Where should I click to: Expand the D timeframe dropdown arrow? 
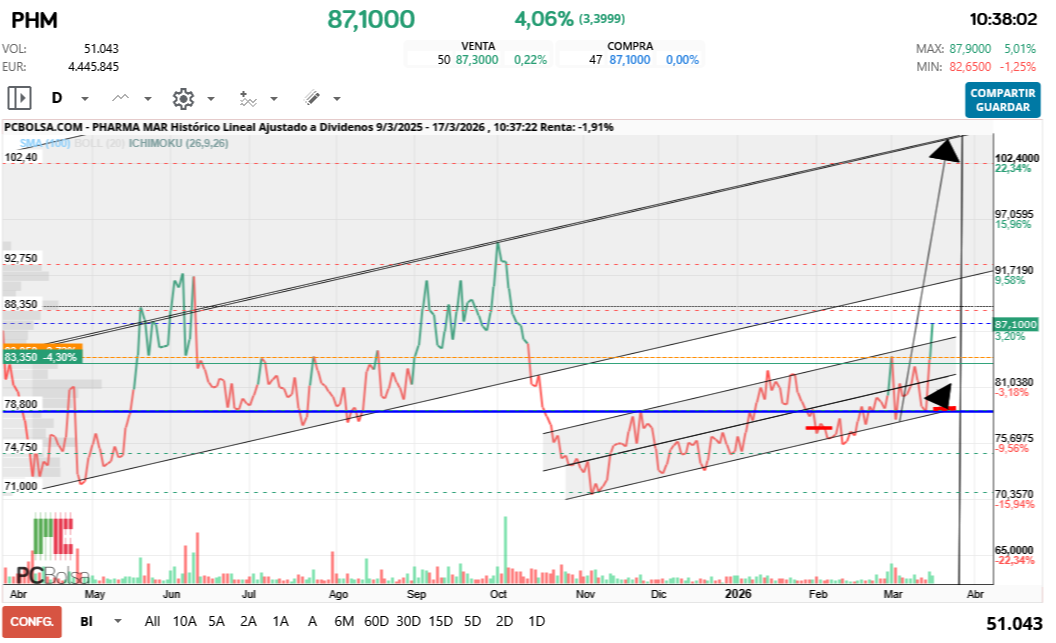coord(85,99)
